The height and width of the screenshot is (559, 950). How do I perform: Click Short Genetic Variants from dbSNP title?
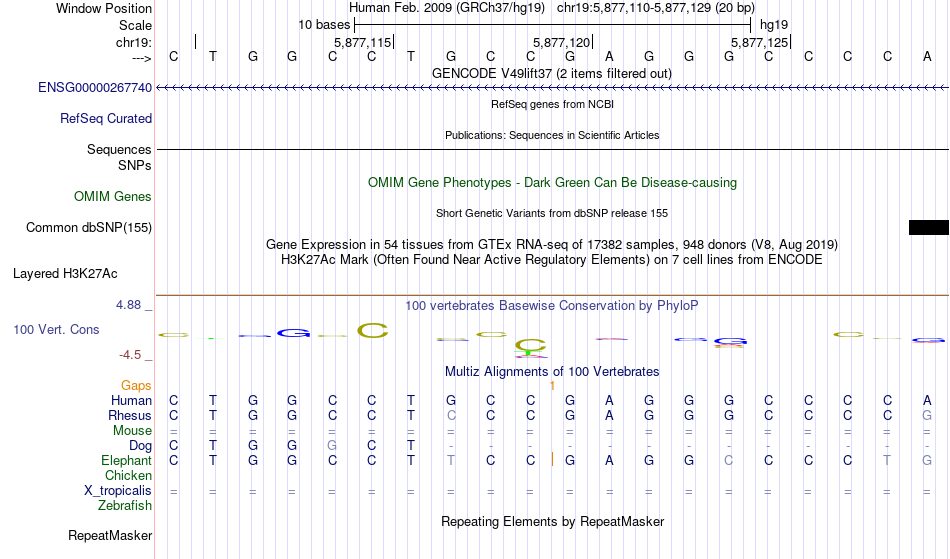(x=552, y=213)
